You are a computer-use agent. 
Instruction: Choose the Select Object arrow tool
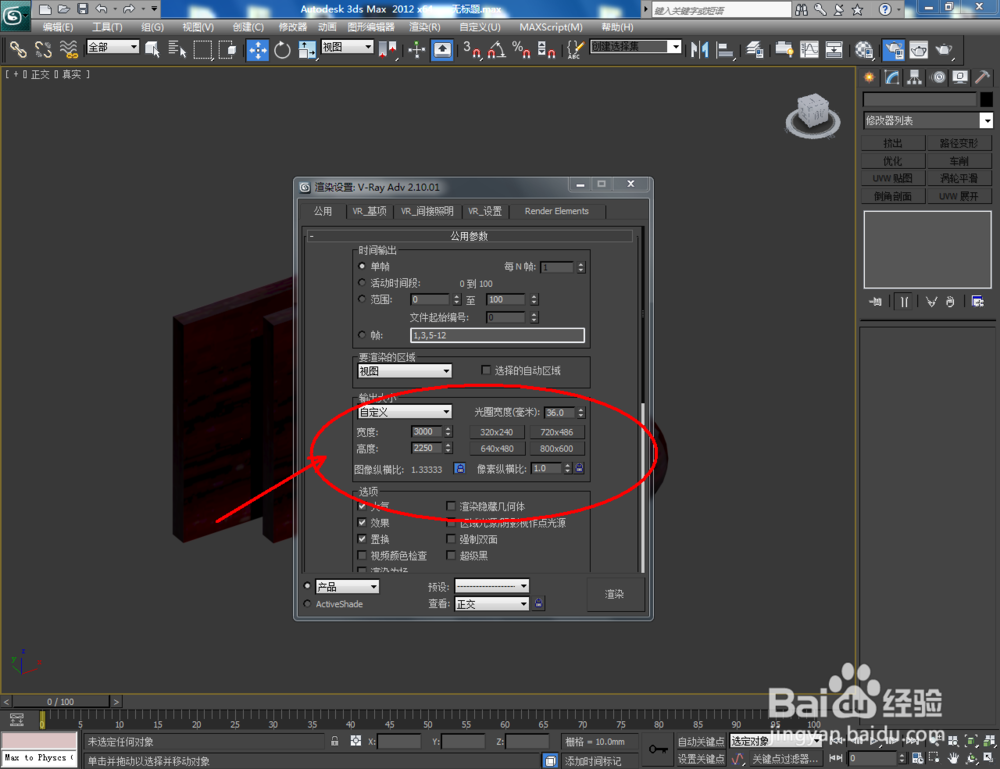(152, 50)
